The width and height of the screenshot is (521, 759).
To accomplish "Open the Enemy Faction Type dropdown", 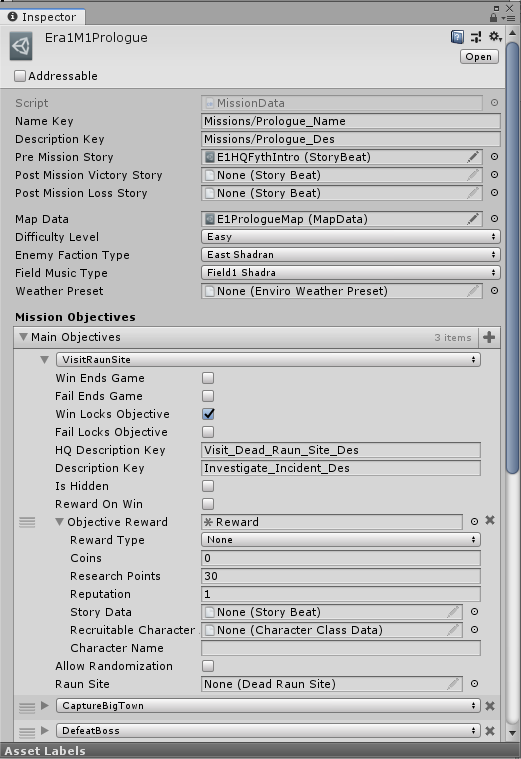I will tap(351, 255).
